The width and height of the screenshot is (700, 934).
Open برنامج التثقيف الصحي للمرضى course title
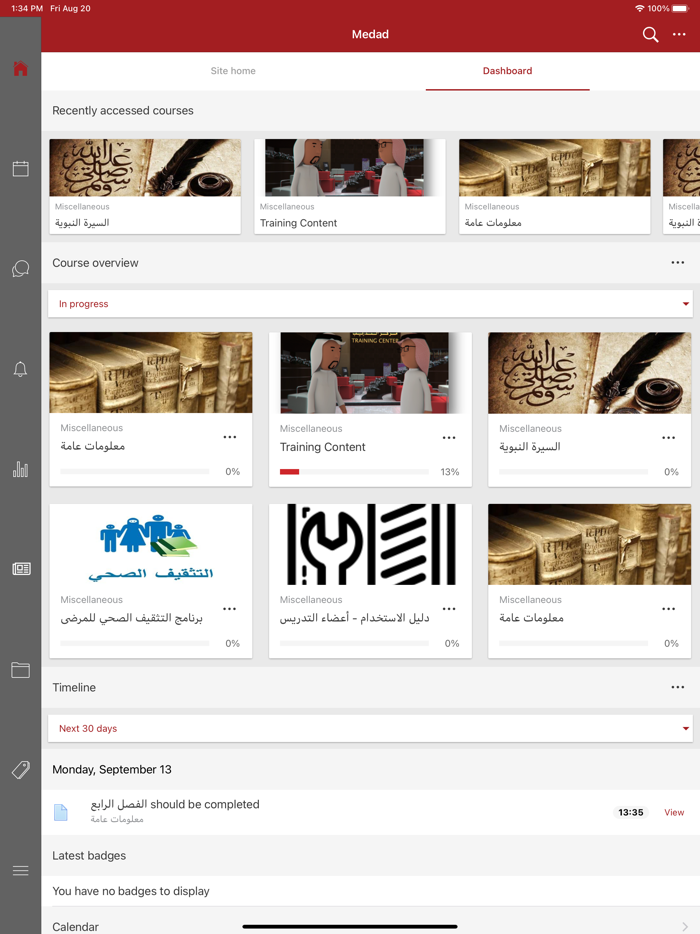point(131,618)
